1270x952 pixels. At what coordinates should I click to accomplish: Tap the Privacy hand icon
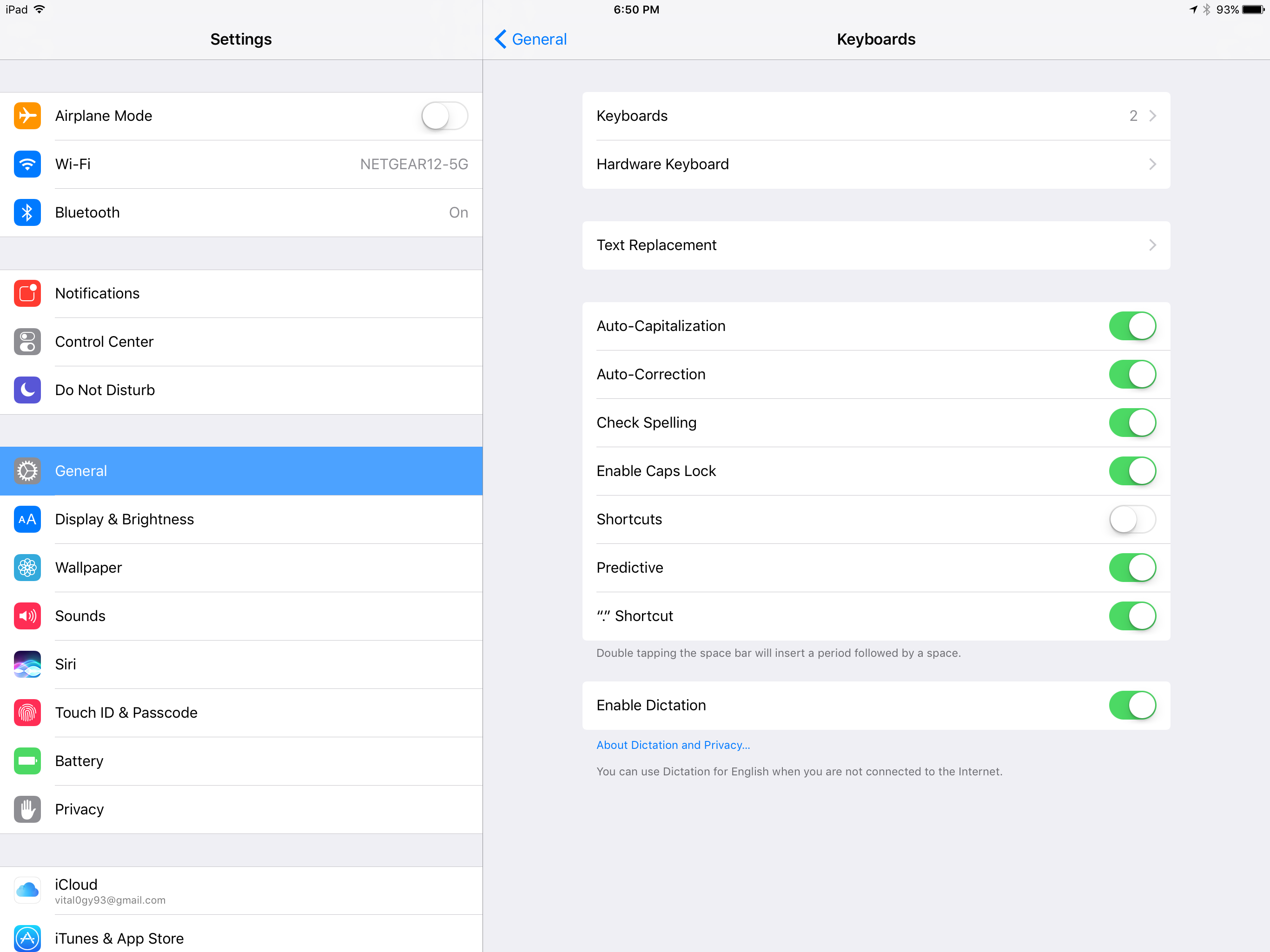tap(27, 809)
